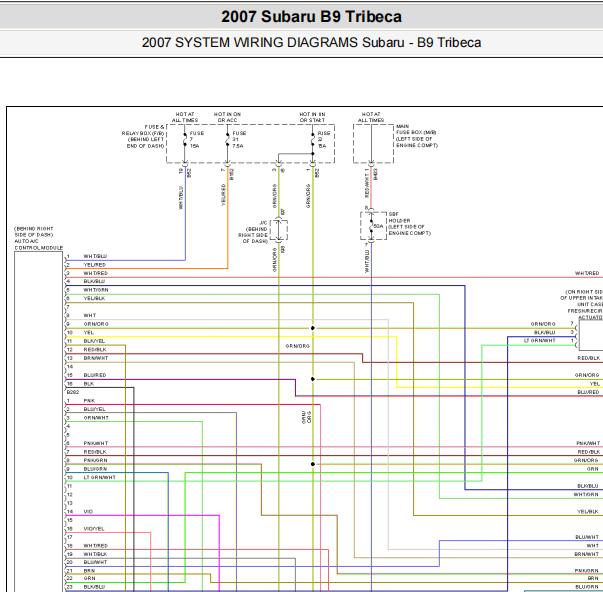Click the vertical "RED/WHT" wire label under main fuse box
The width and height of the screenshot is (603, 592).
pos(367,185)
